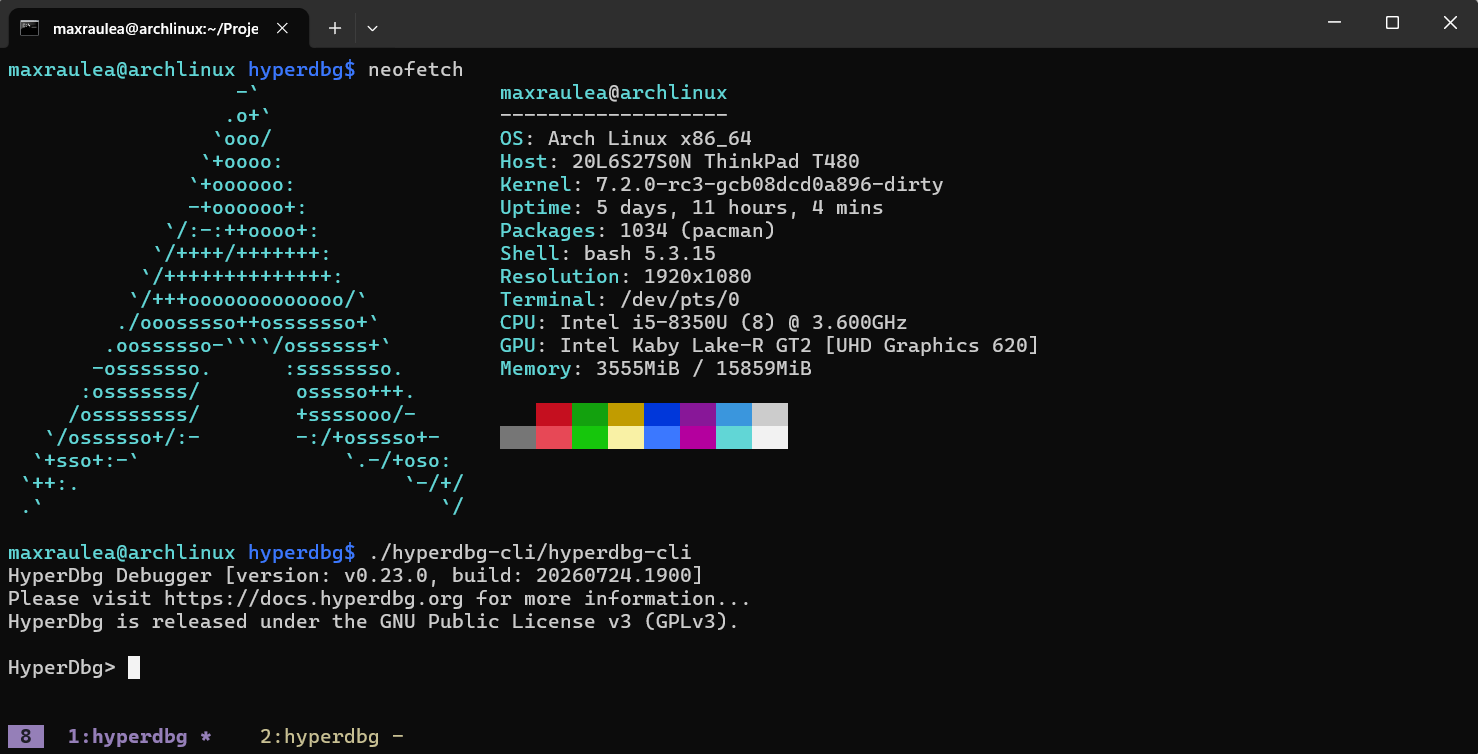Click the Kernel version "7.2.0-rc3-gcb08dcd0a896-dirty"
Screen dimensions: 1478x754
770,185
